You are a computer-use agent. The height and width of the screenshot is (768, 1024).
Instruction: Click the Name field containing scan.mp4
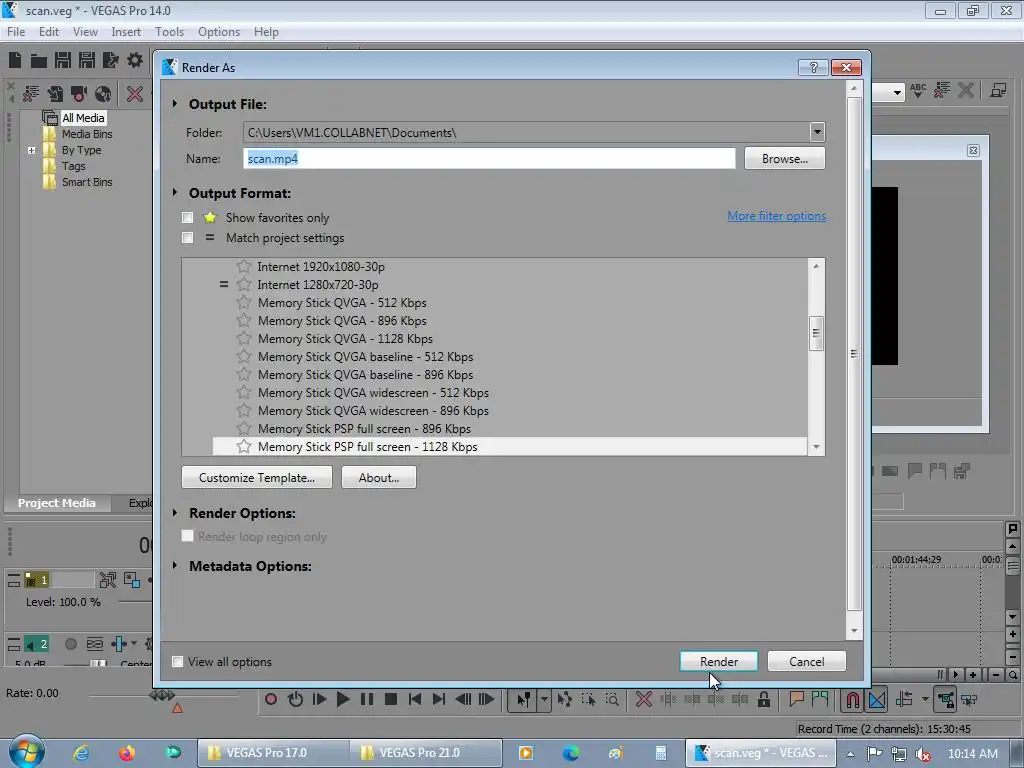coord(489,158)
